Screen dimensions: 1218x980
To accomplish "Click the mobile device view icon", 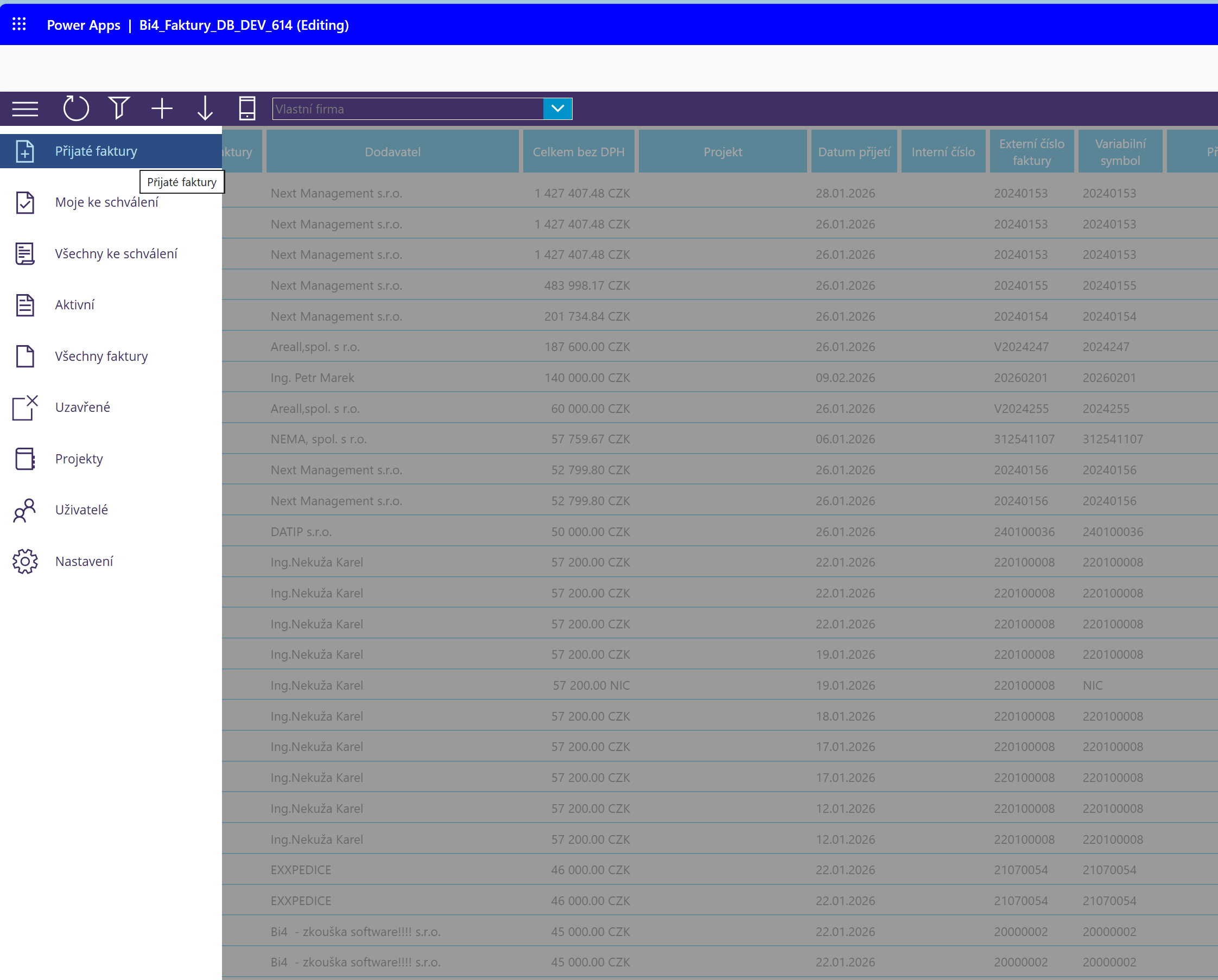I will 247,109.
